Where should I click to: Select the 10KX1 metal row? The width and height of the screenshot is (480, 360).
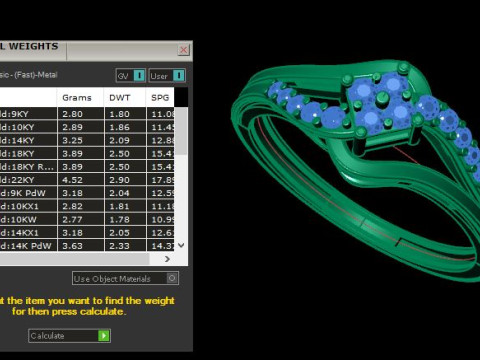[x=87, y=206]
